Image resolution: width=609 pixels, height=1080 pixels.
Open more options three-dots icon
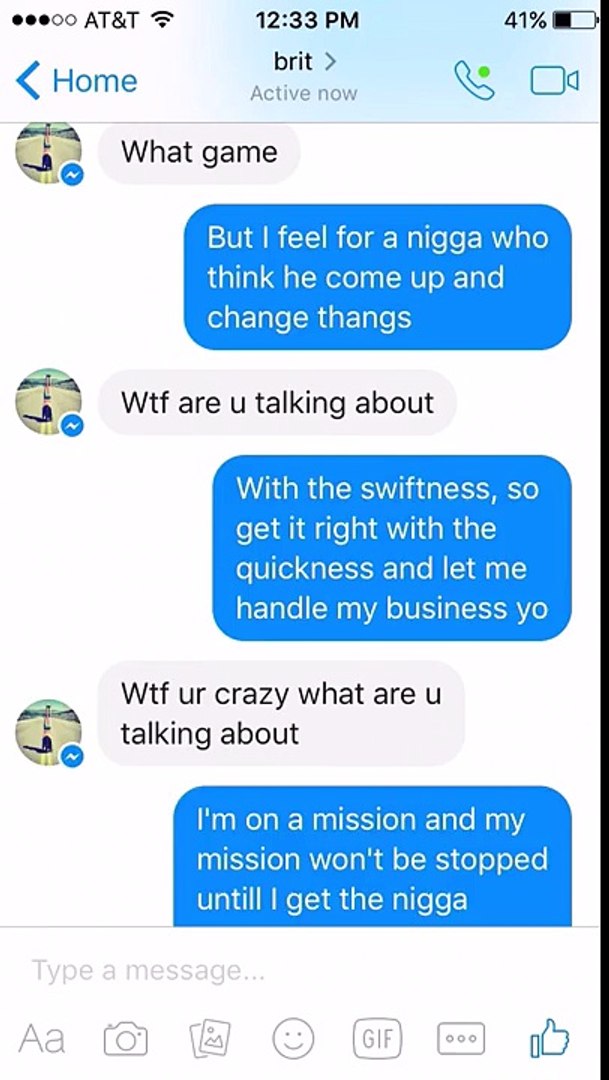click(461, 1039)
